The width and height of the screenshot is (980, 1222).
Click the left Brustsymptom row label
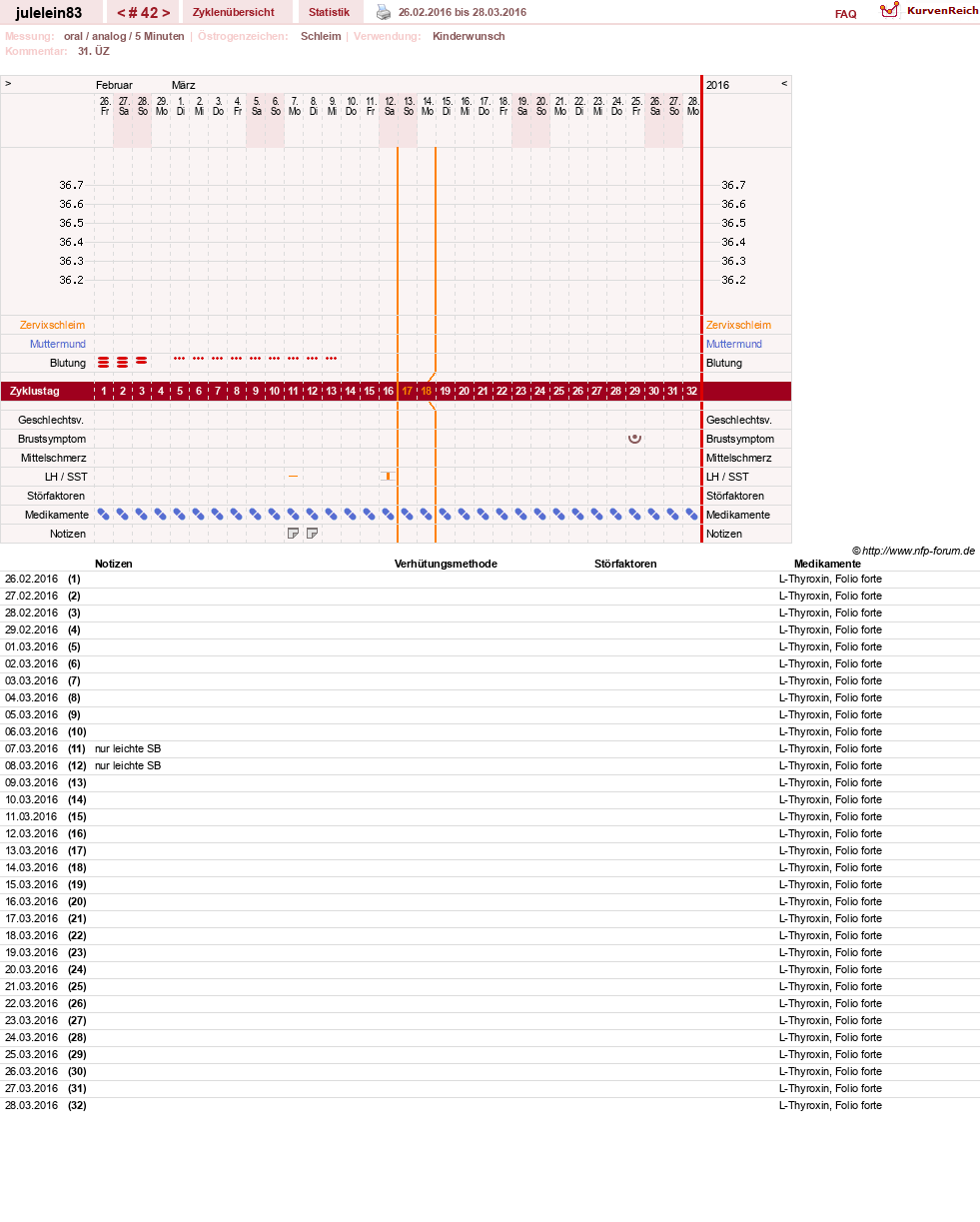tap(52, 439)
